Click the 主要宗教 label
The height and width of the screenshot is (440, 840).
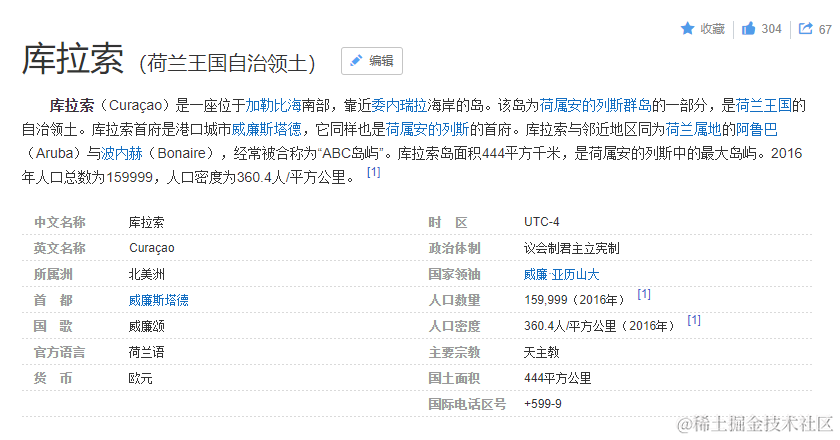pos(454,352)
